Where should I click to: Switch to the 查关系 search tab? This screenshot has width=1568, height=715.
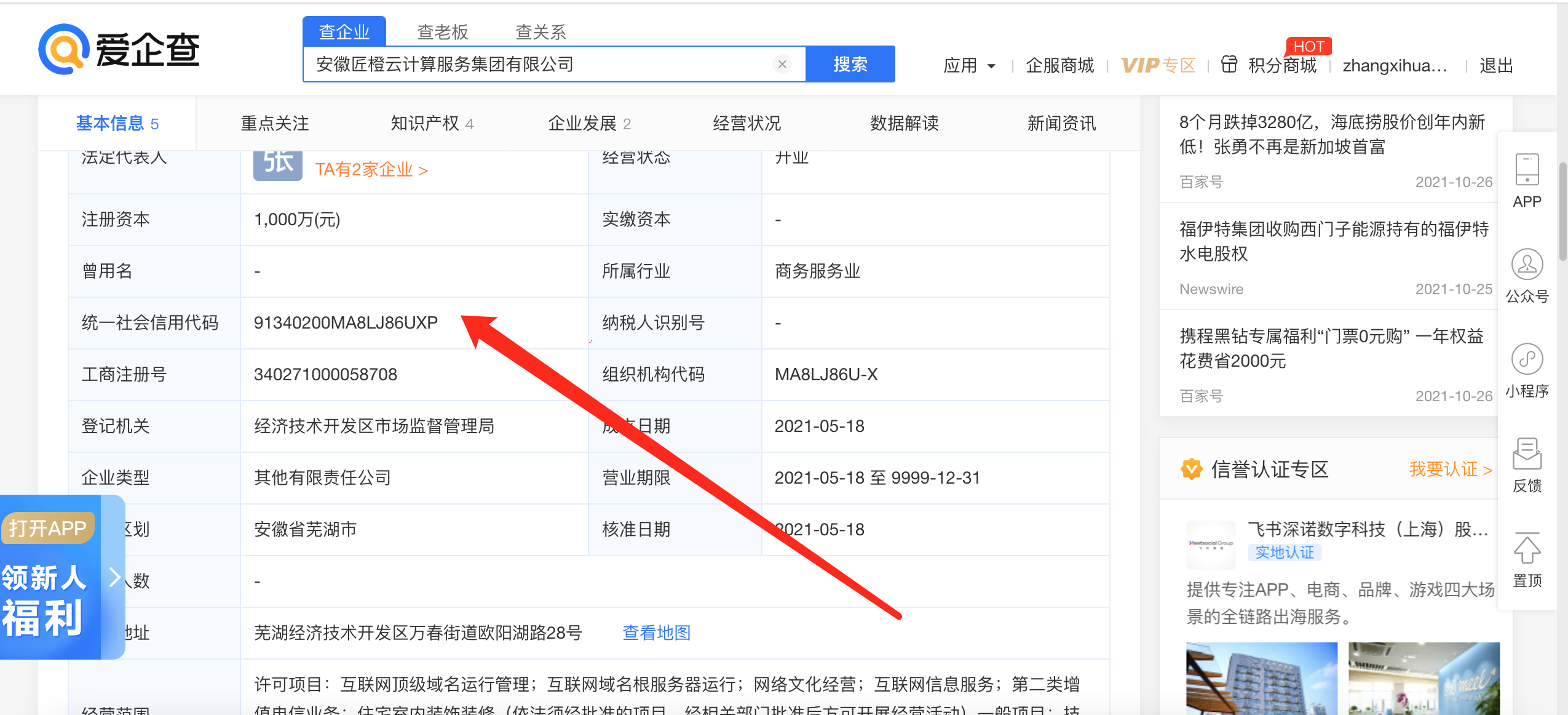[x=540, y=31]
